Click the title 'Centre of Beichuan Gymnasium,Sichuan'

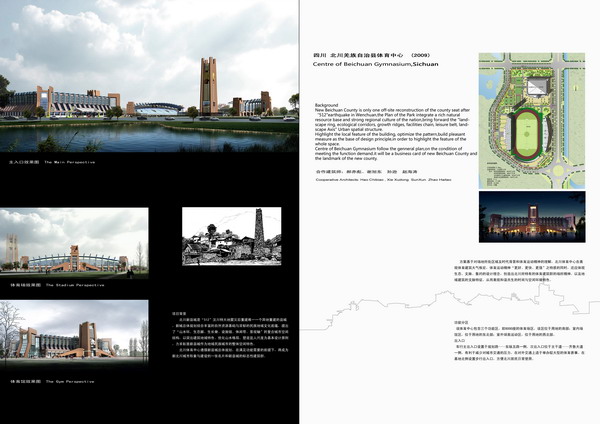(x=375, y=64)
